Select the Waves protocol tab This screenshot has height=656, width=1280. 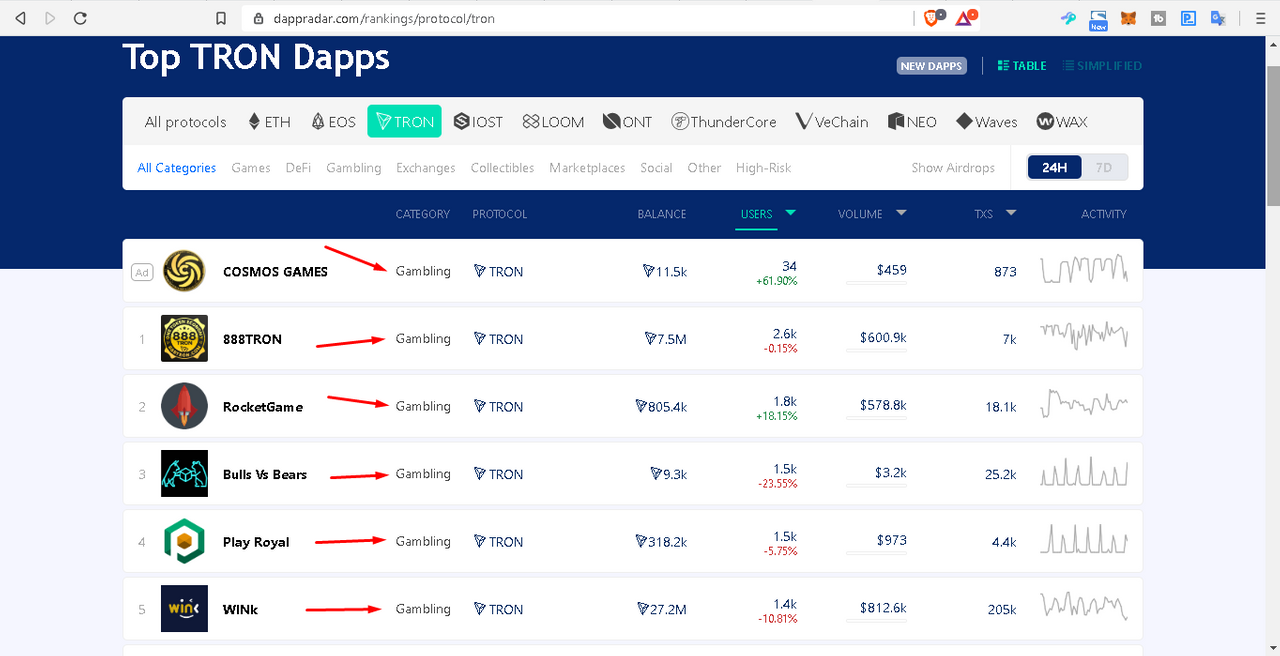tap(986, 122)
